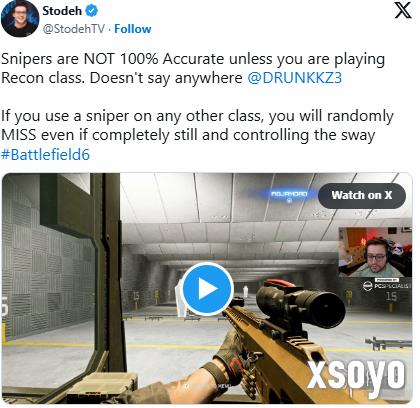
Task: Click the paragraph about randomly missing shots
Action: [197, 126]
